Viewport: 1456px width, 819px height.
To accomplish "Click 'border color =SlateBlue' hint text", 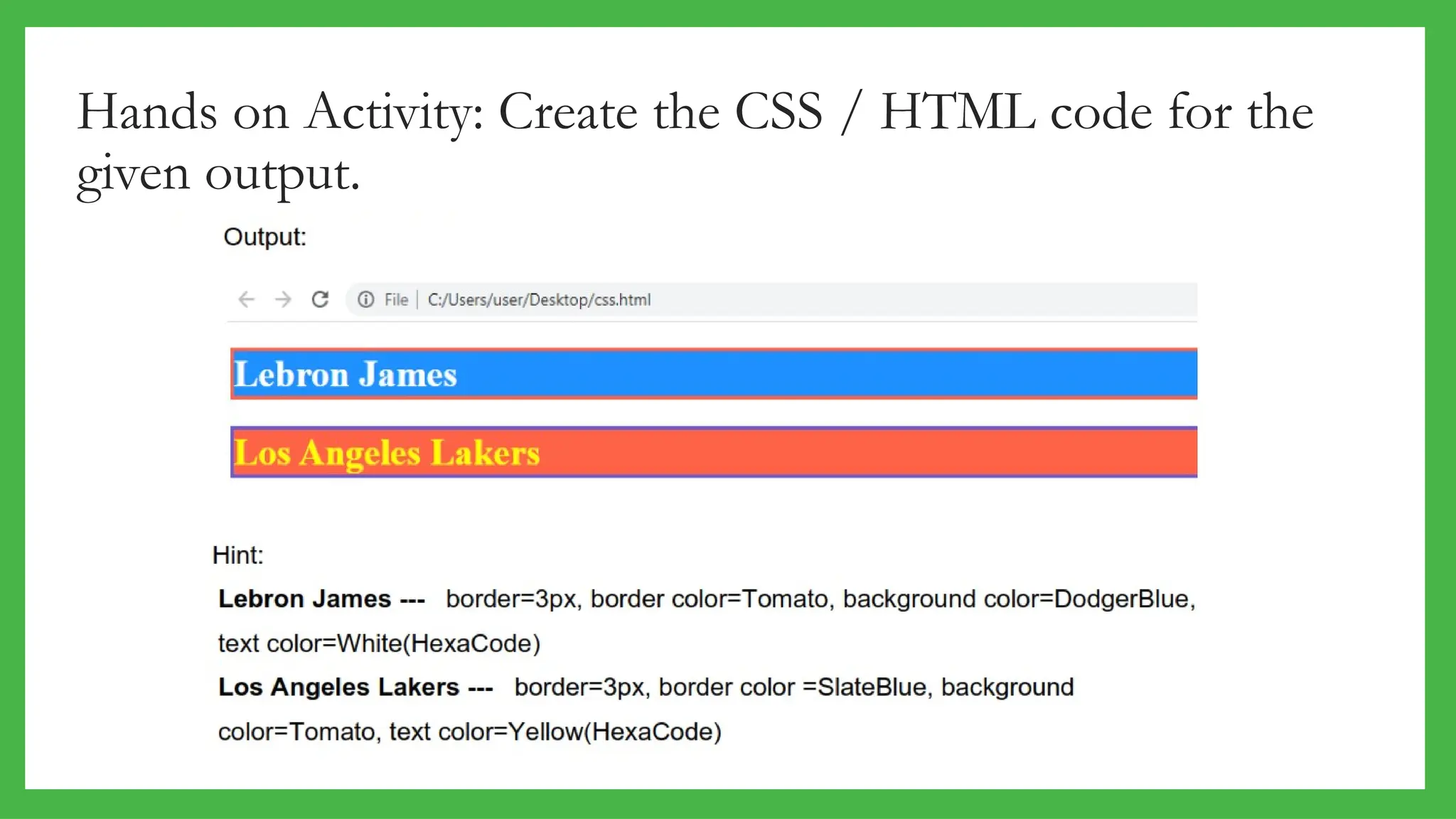I will (793, 687).
